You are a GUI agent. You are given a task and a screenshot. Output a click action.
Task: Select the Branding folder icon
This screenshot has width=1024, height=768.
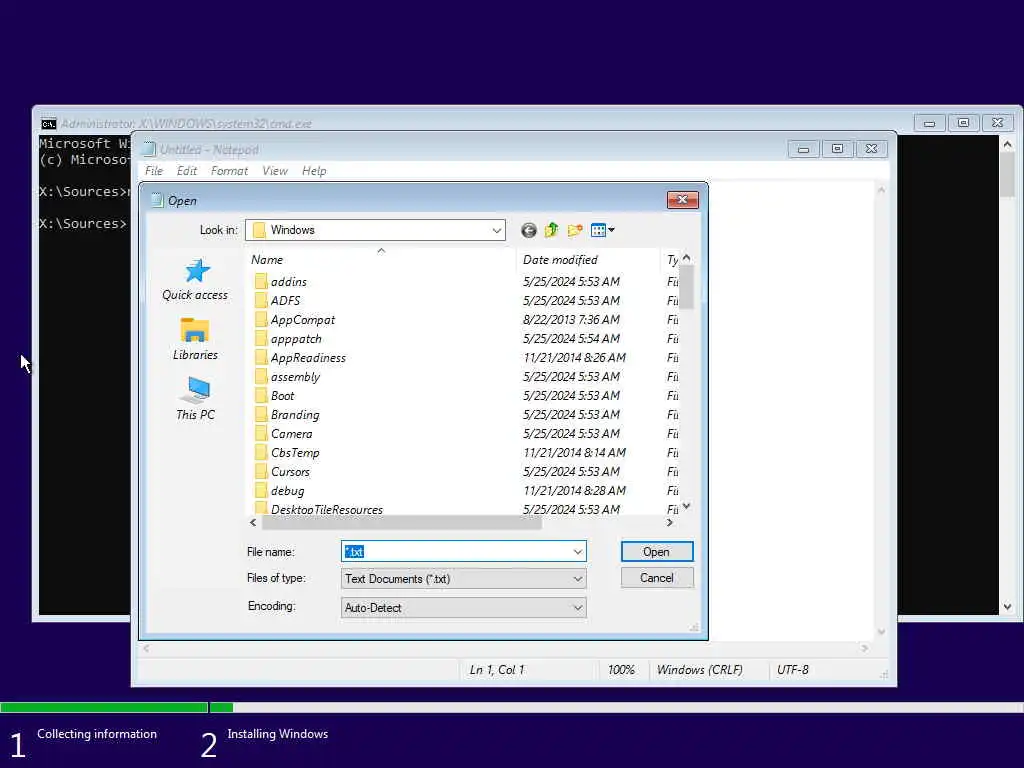pyautogui.click(x=261, y=414)
